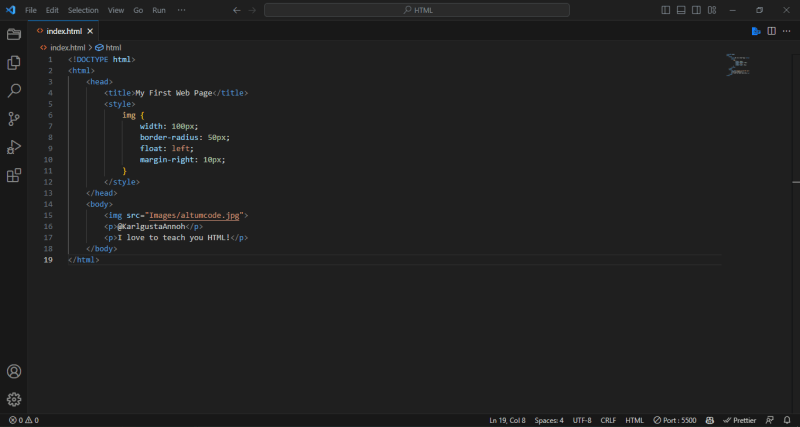Viewport: 800px width, 427px height.
Task: Click the code minimap
Action: 738,65
